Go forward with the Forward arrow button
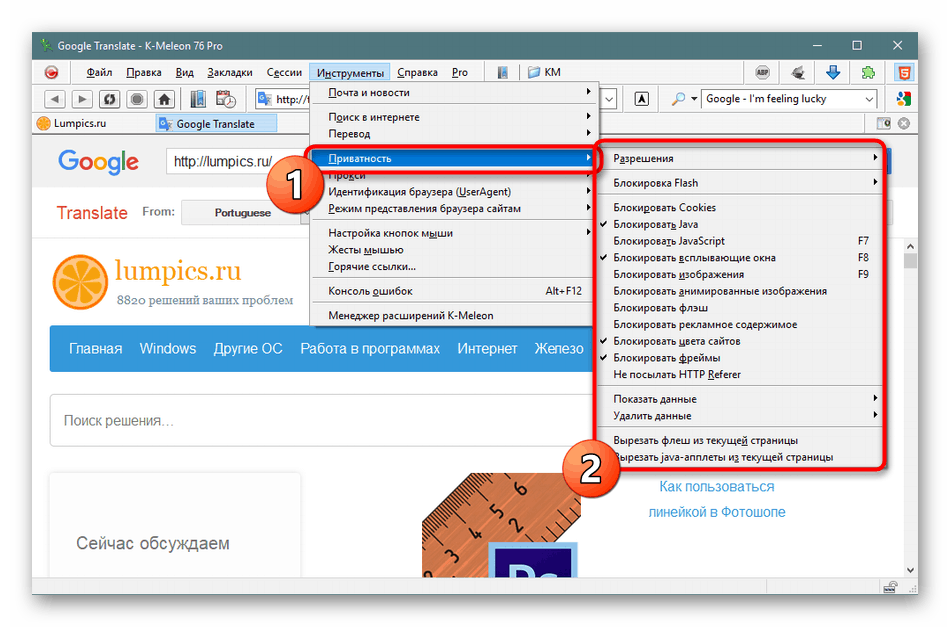 click(x=82, y=99)
